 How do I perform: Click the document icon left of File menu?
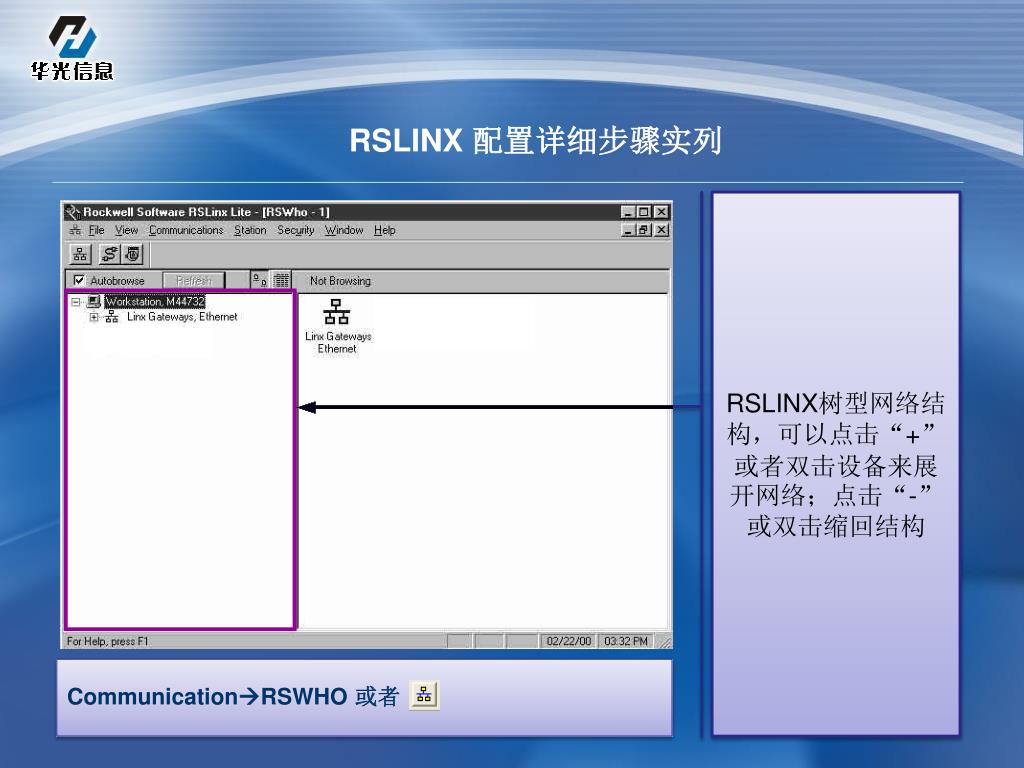(75, 230)
